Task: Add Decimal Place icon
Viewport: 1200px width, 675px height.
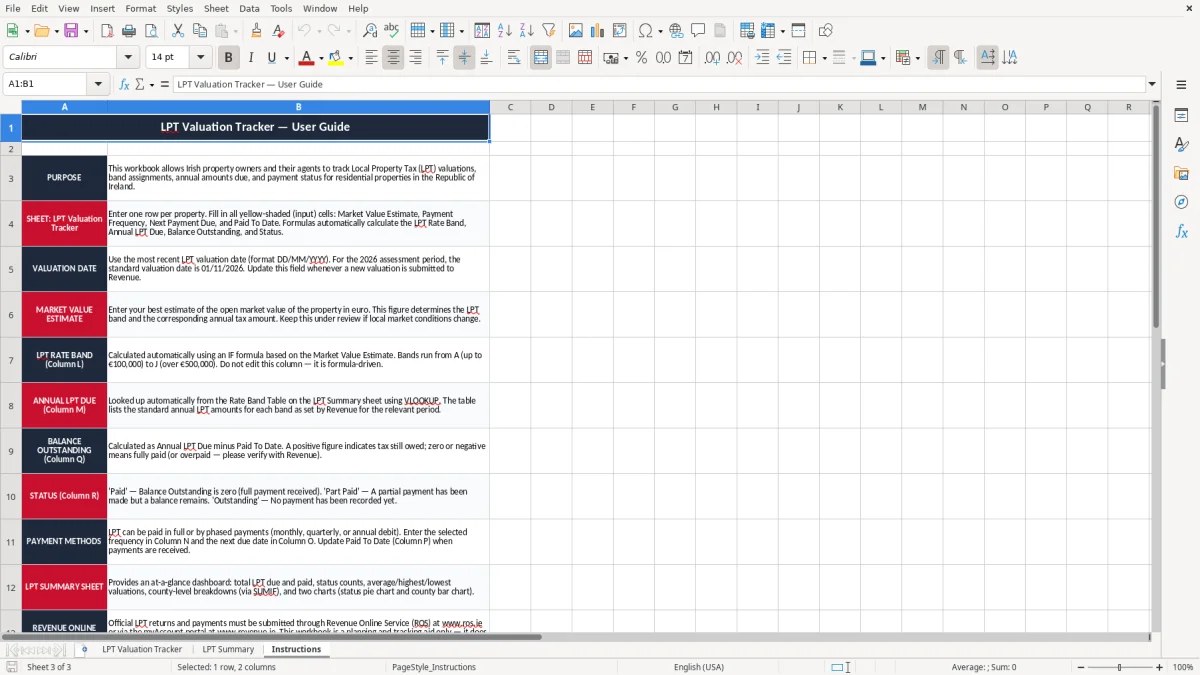Action: coord(712,58)
